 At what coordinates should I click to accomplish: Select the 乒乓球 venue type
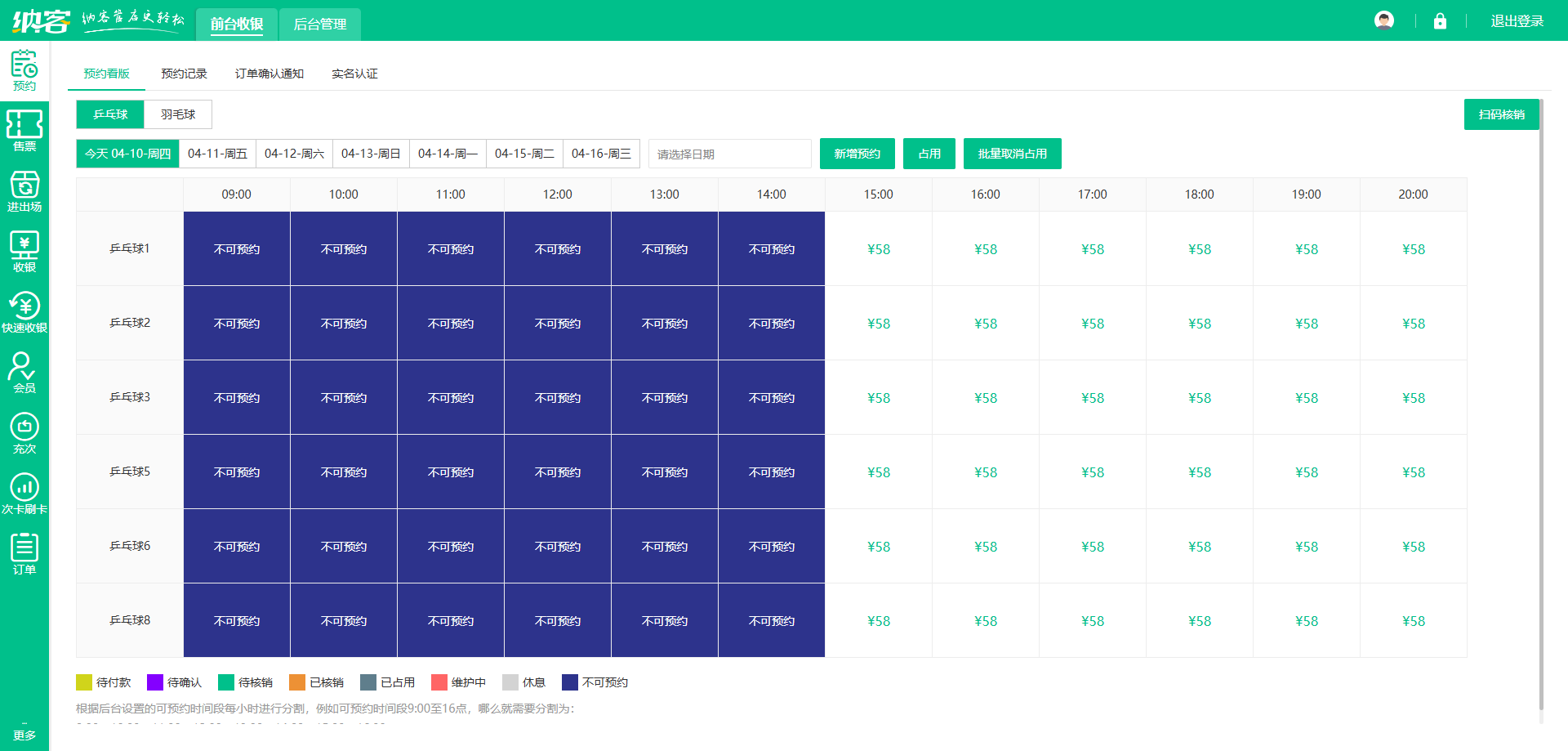point(110,114)
